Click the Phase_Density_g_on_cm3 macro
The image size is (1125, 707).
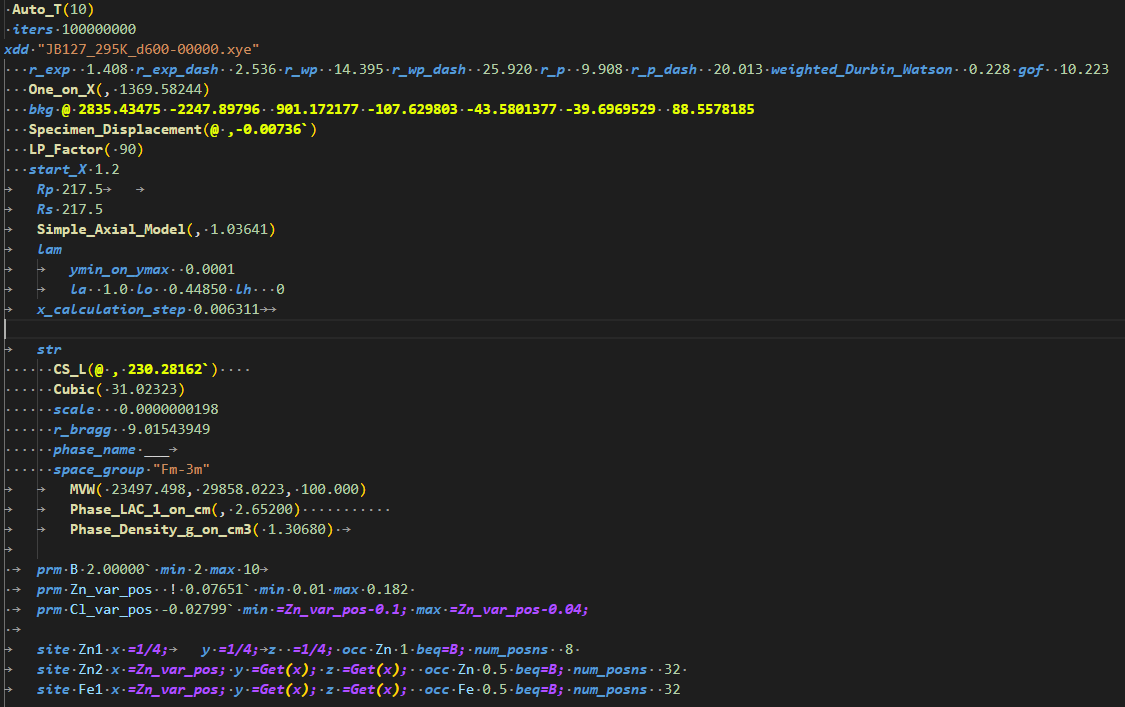coord(161,530)
